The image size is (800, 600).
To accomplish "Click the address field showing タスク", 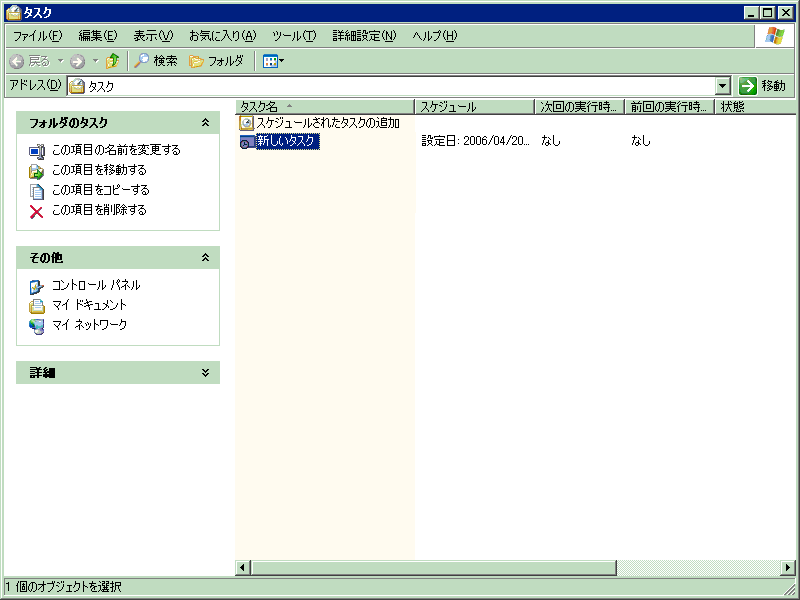I will [391, 86].
